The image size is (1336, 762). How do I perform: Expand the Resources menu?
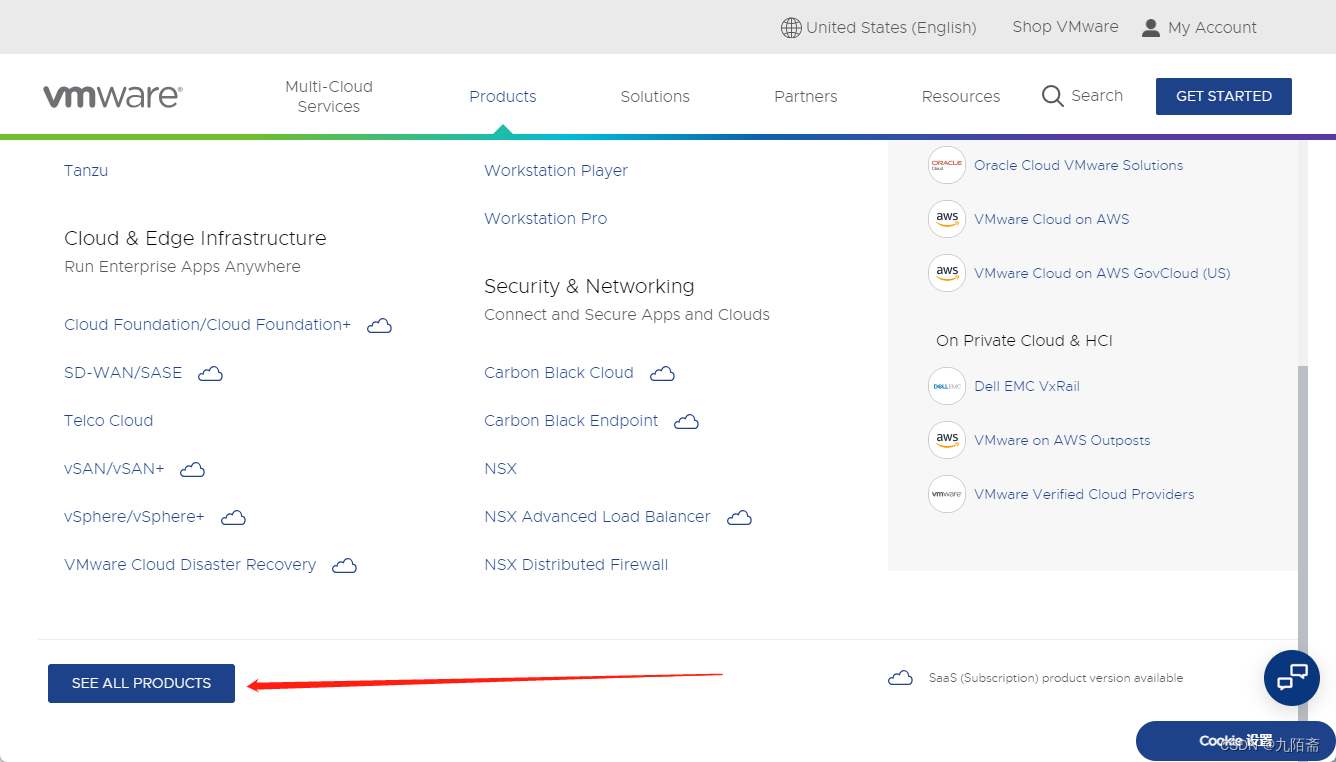pos(961,96)
